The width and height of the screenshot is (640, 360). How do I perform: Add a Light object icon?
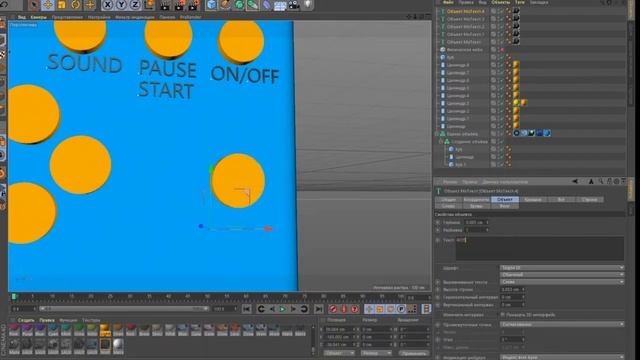click(x=308, y=5)
